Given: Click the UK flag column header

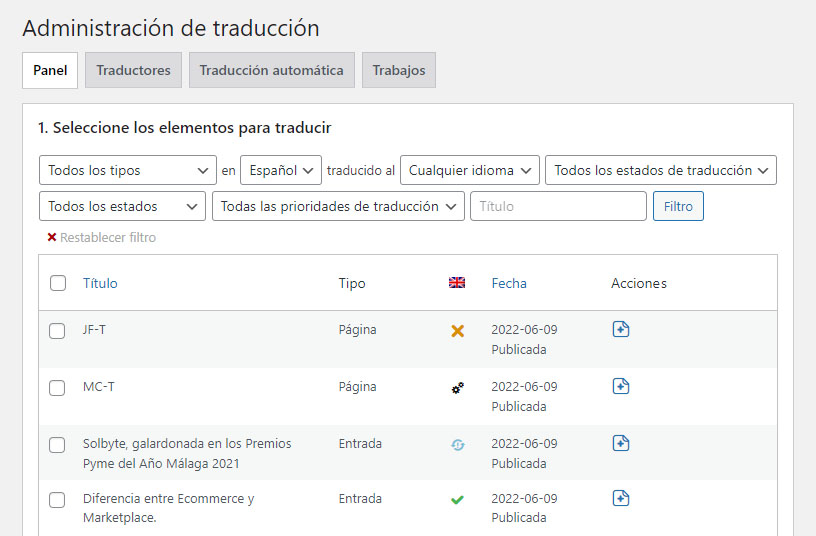Looking at the screenshot, I should pos(457,283).
